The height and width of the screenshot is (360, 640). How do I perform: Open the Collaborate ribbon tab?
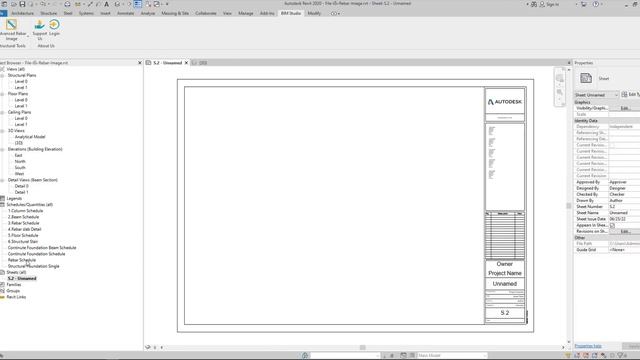click(x=206, y=13)
